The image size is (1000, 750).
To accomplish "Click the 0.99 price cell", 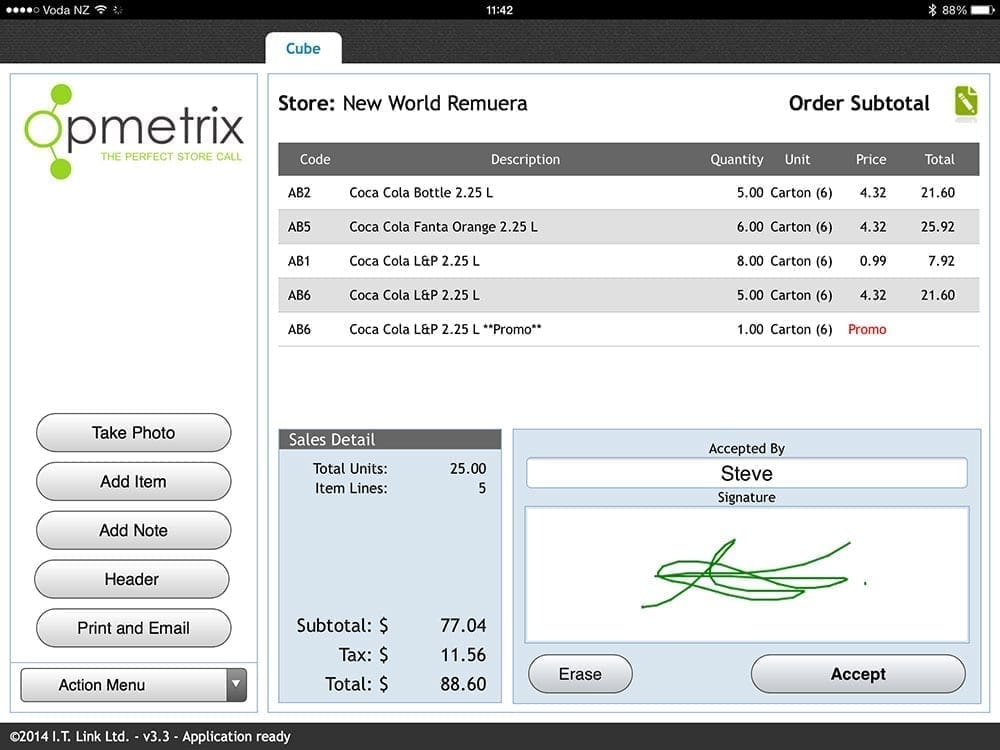I will coord(872,261).
